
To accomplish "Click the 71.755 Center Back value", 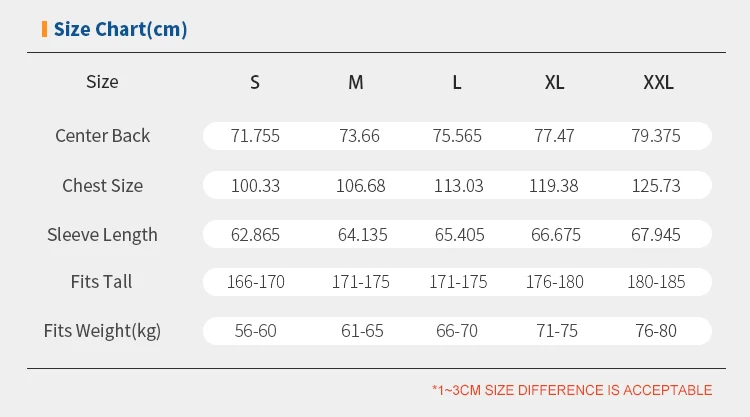I will pos(255,136).
